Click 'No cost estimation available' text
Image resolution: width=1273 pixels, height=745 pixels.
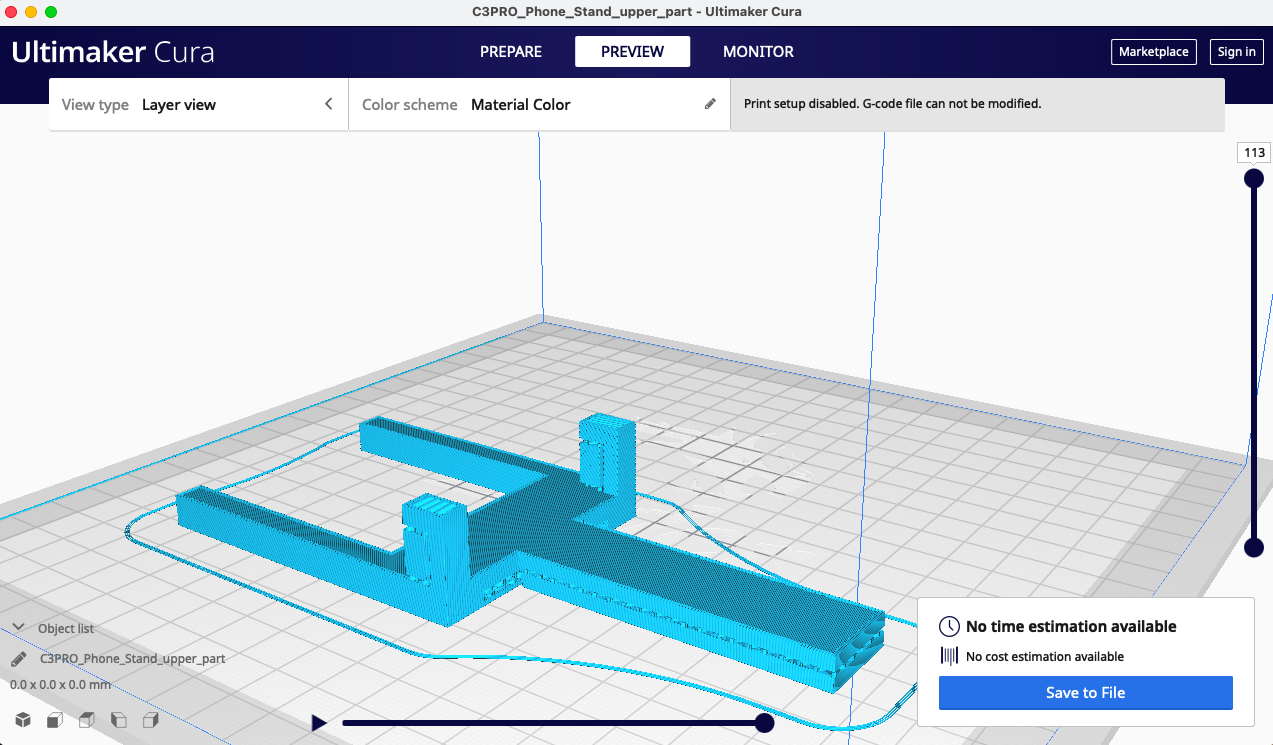pyautogui.click(x=1045, y=657)
